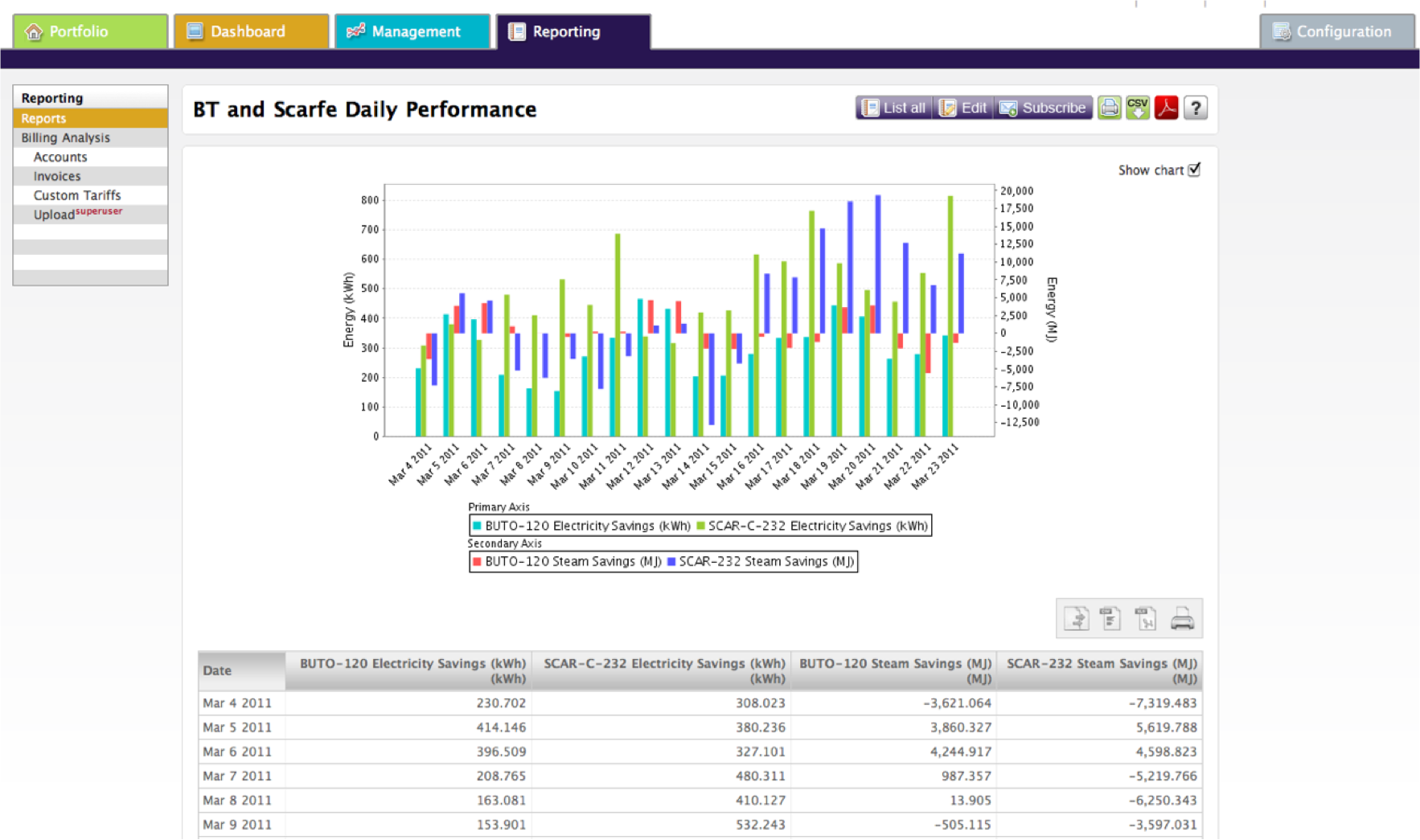Open the Management tab
The height and width of the screenshot is (840, 1420).
coord(412,31)
